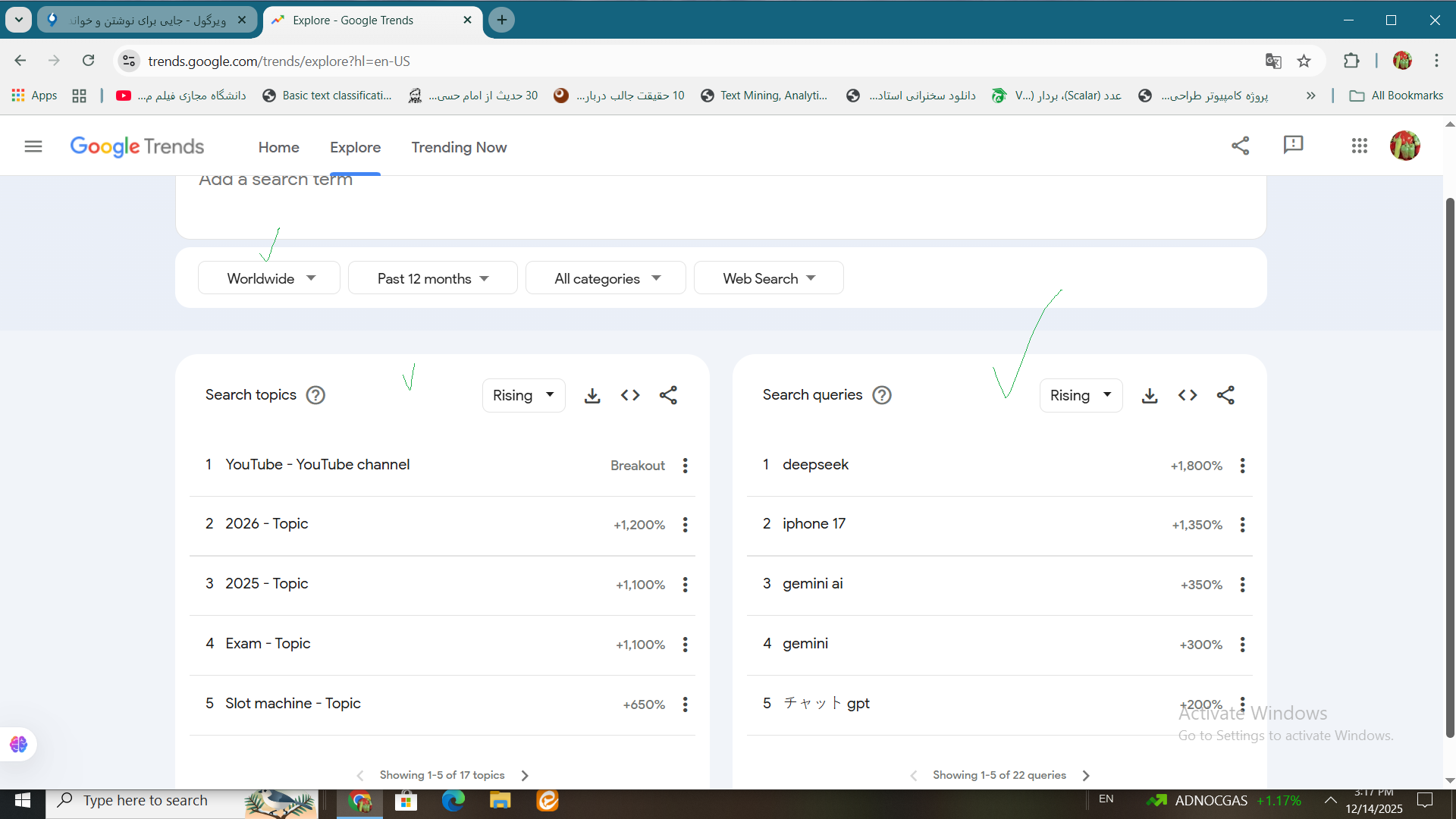Open Search queries help question mark
1456x819 pixels.
click(882, 395)
